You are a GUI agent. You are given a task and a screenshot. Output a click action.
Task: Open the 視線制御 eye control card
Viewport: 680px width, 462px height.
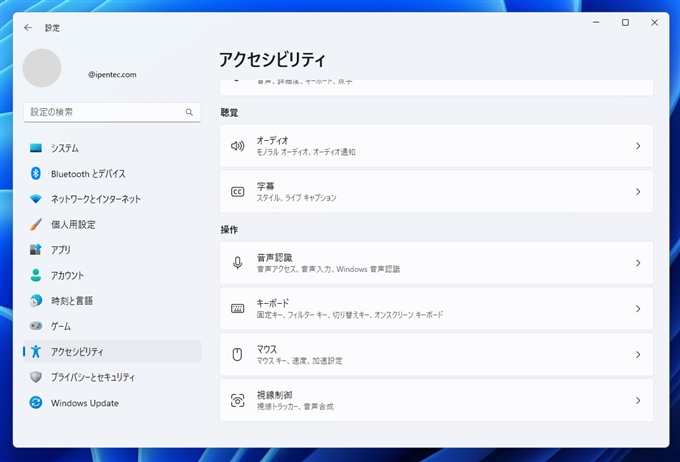pyautogui.click(x=436, y=400)
